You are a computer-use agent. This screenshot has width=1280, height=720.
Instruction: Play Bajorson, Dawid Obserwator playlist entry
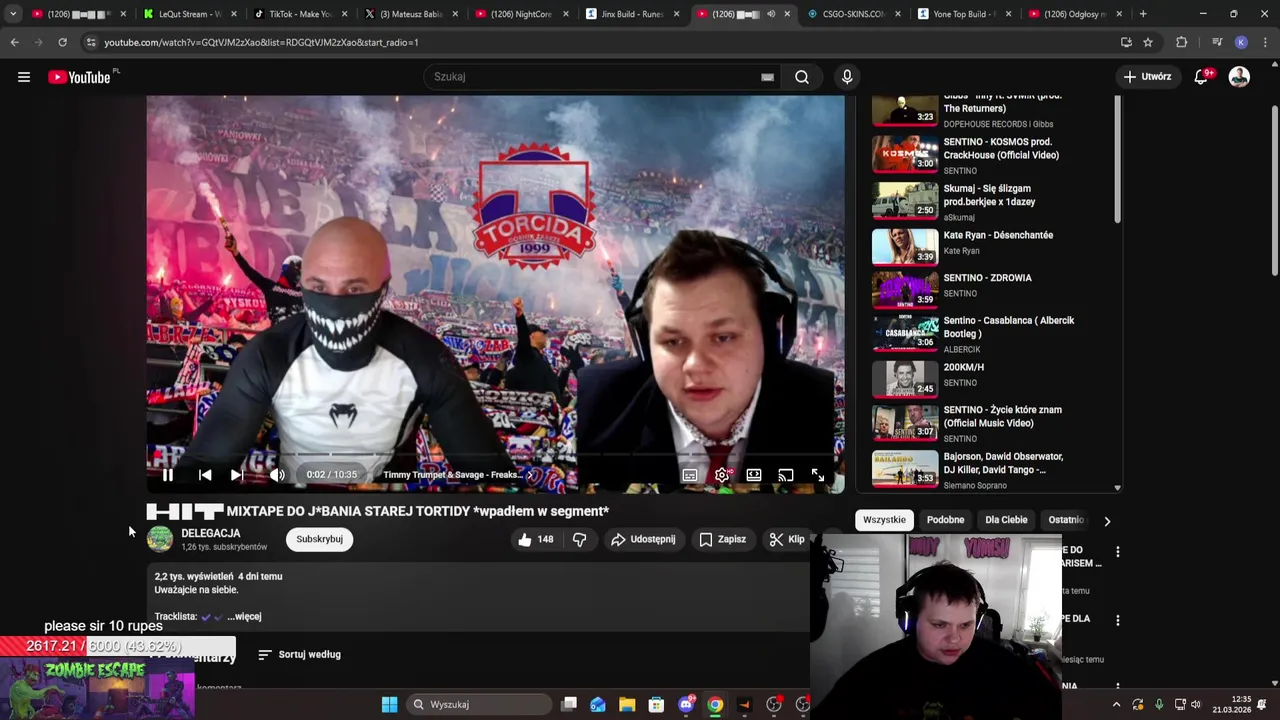coord(990,470)
